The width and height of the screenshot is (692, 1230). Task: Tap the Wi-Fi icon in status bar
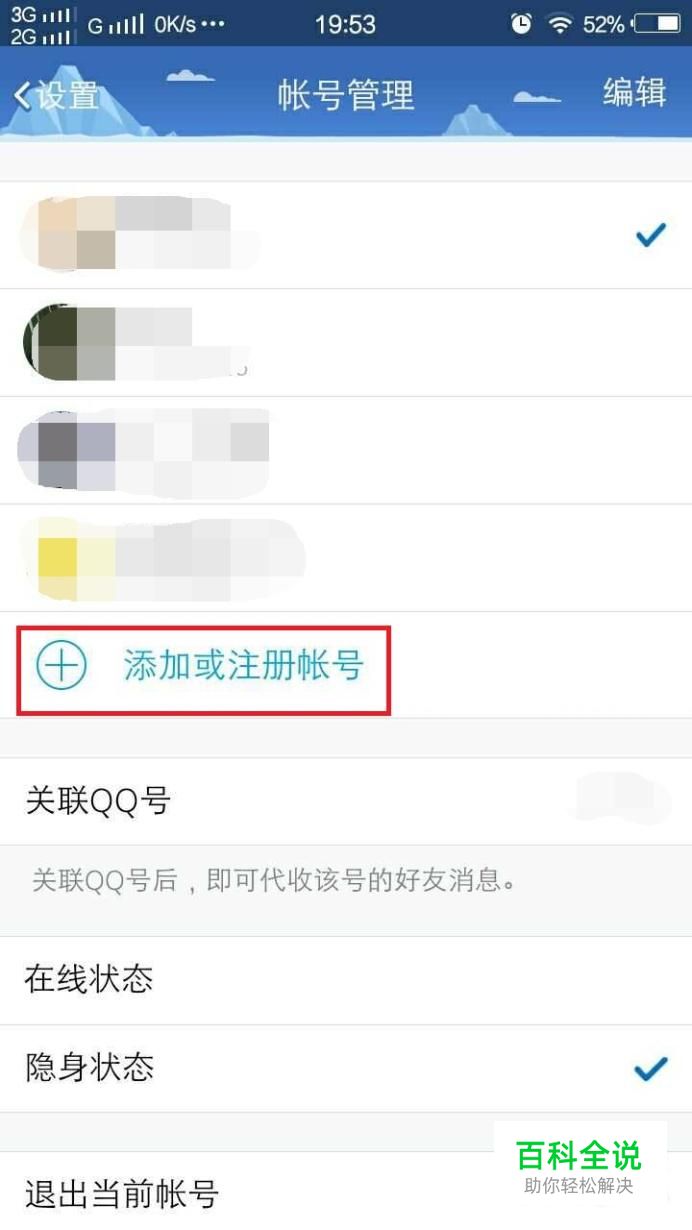pyautogui.click(x=560, y=24)
